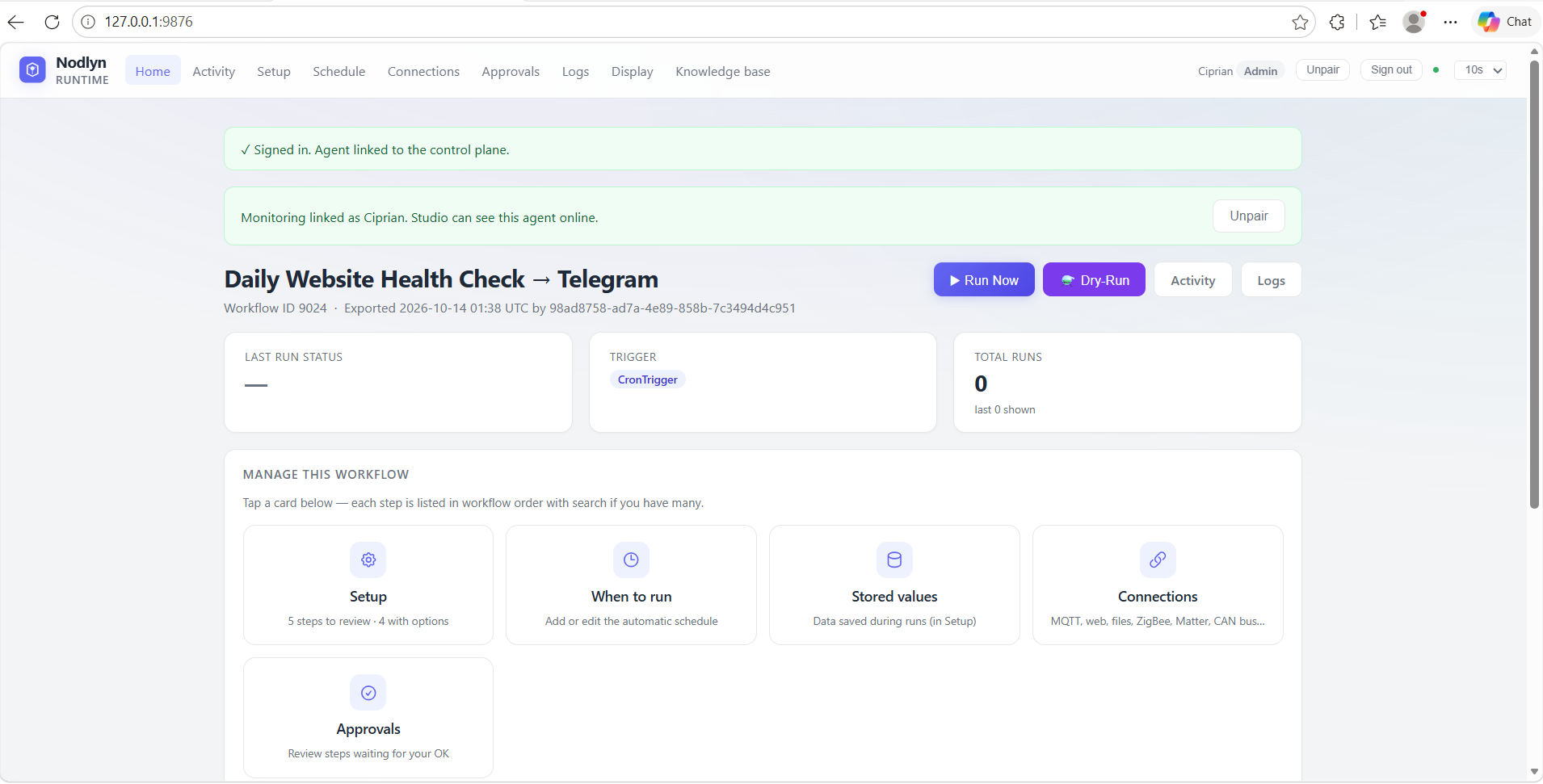Go back with the browser back arrow

[15, 22]
